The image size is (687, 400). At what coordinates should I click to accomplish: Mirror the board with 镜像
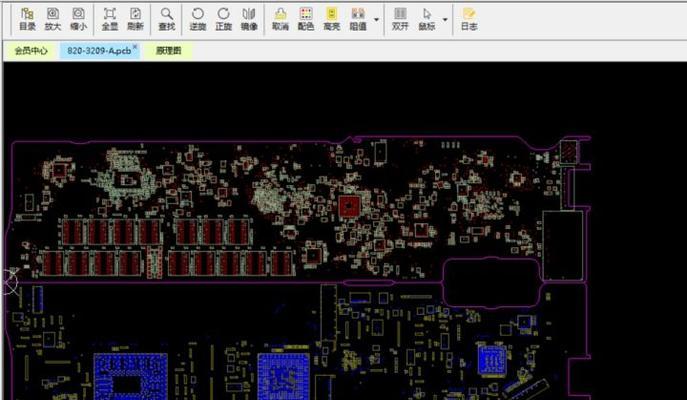point(249,19)
